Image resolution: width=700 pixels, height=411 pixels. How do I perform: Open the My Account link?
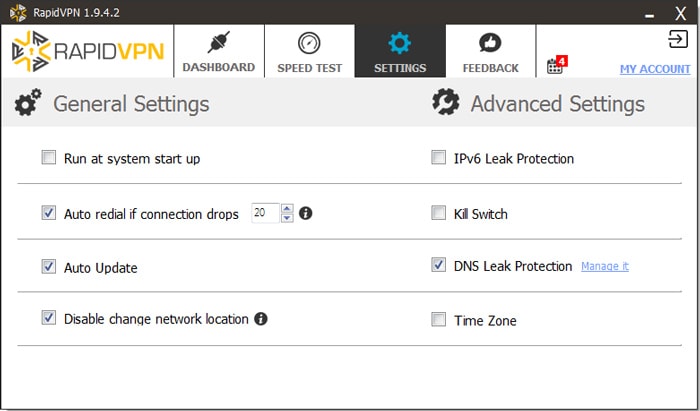click(655, 69)
